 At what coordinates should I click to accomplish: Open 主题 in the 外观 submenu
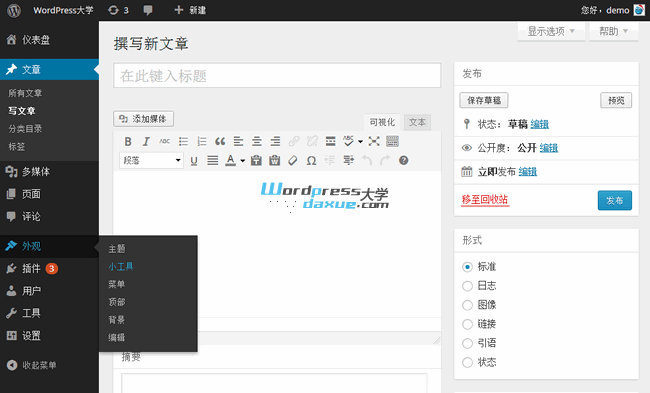[117, 249]
